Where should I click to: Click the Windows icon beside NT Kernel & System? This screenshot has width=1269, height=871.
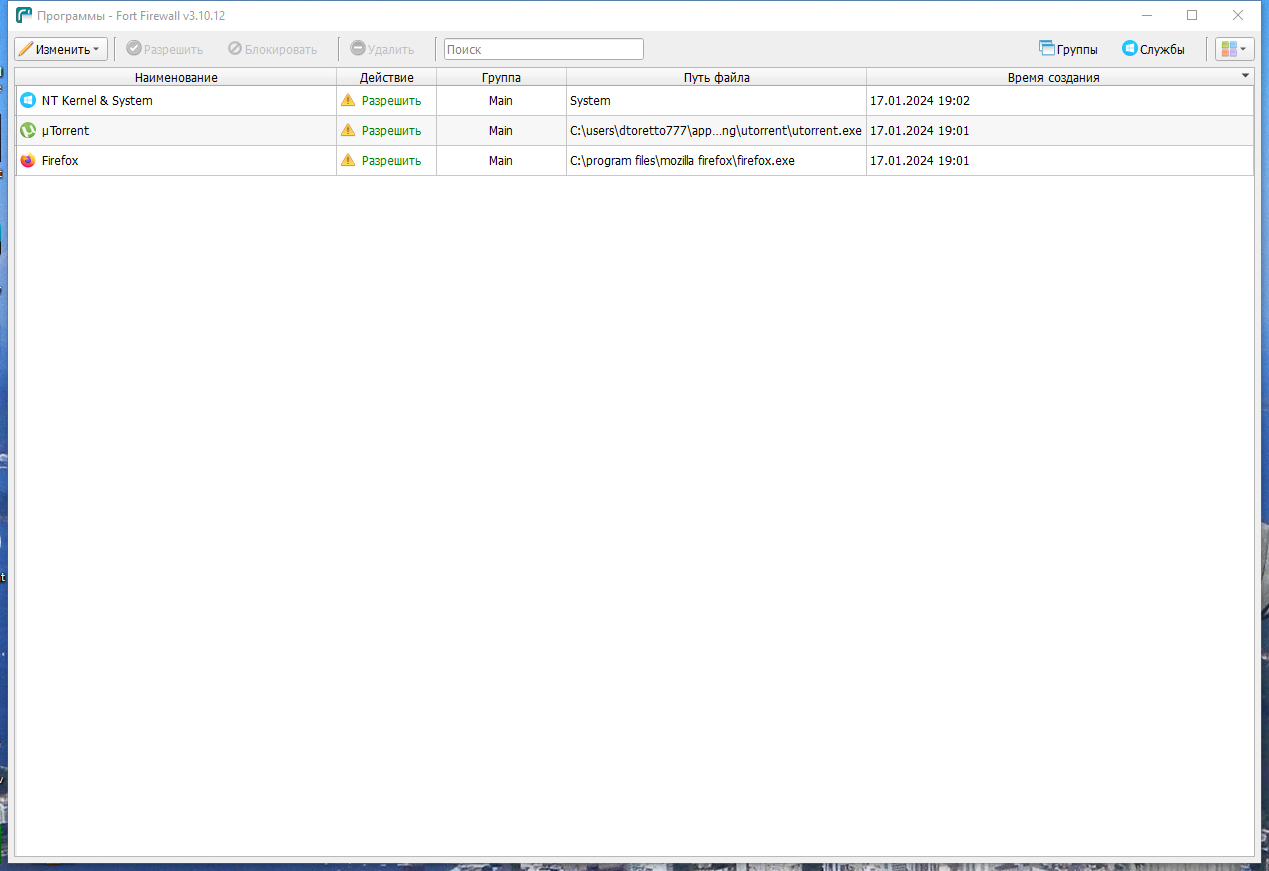[x=28, y=101]
